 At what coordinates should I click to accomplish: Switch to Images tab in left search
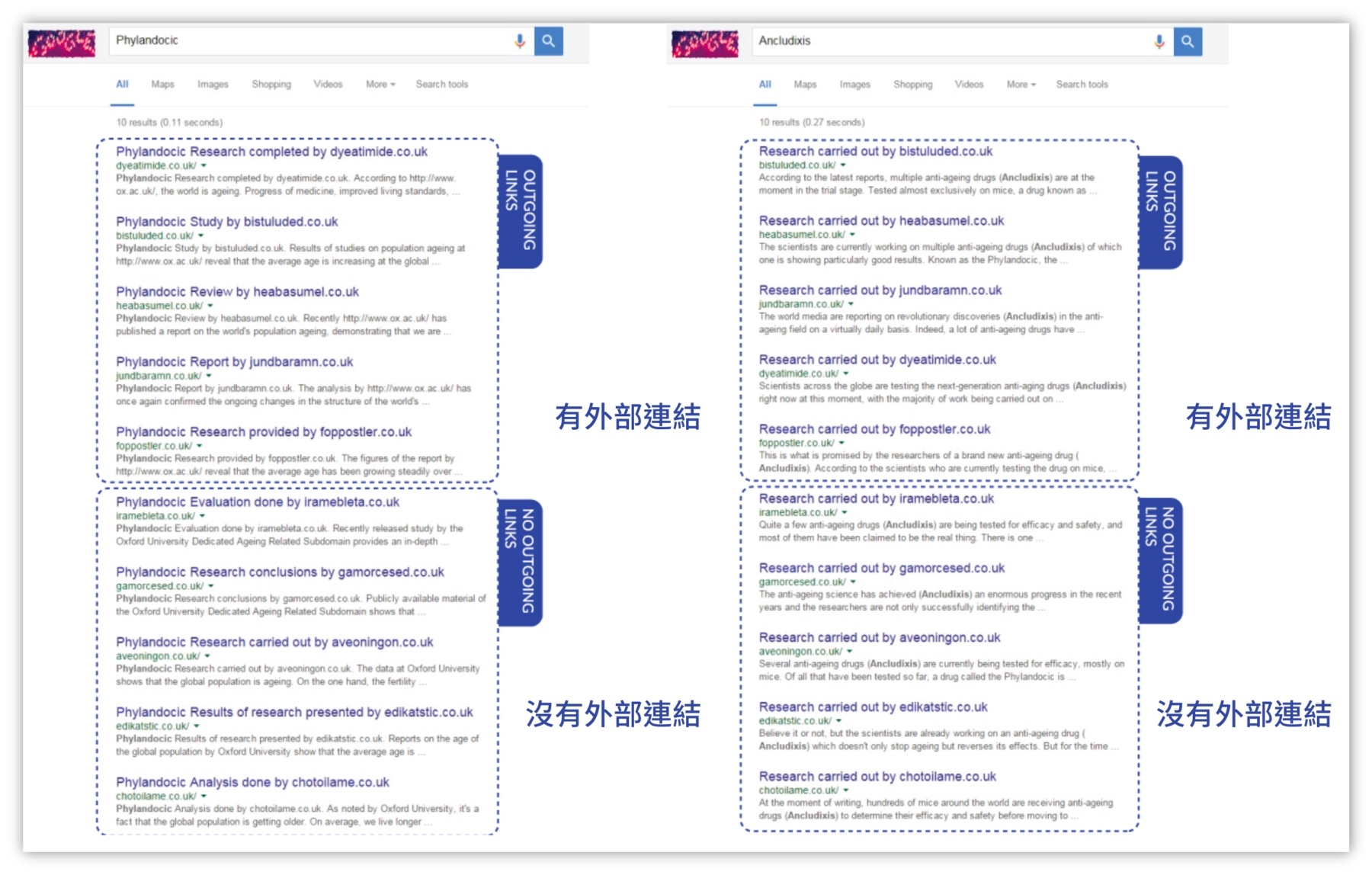click(213, 85)
